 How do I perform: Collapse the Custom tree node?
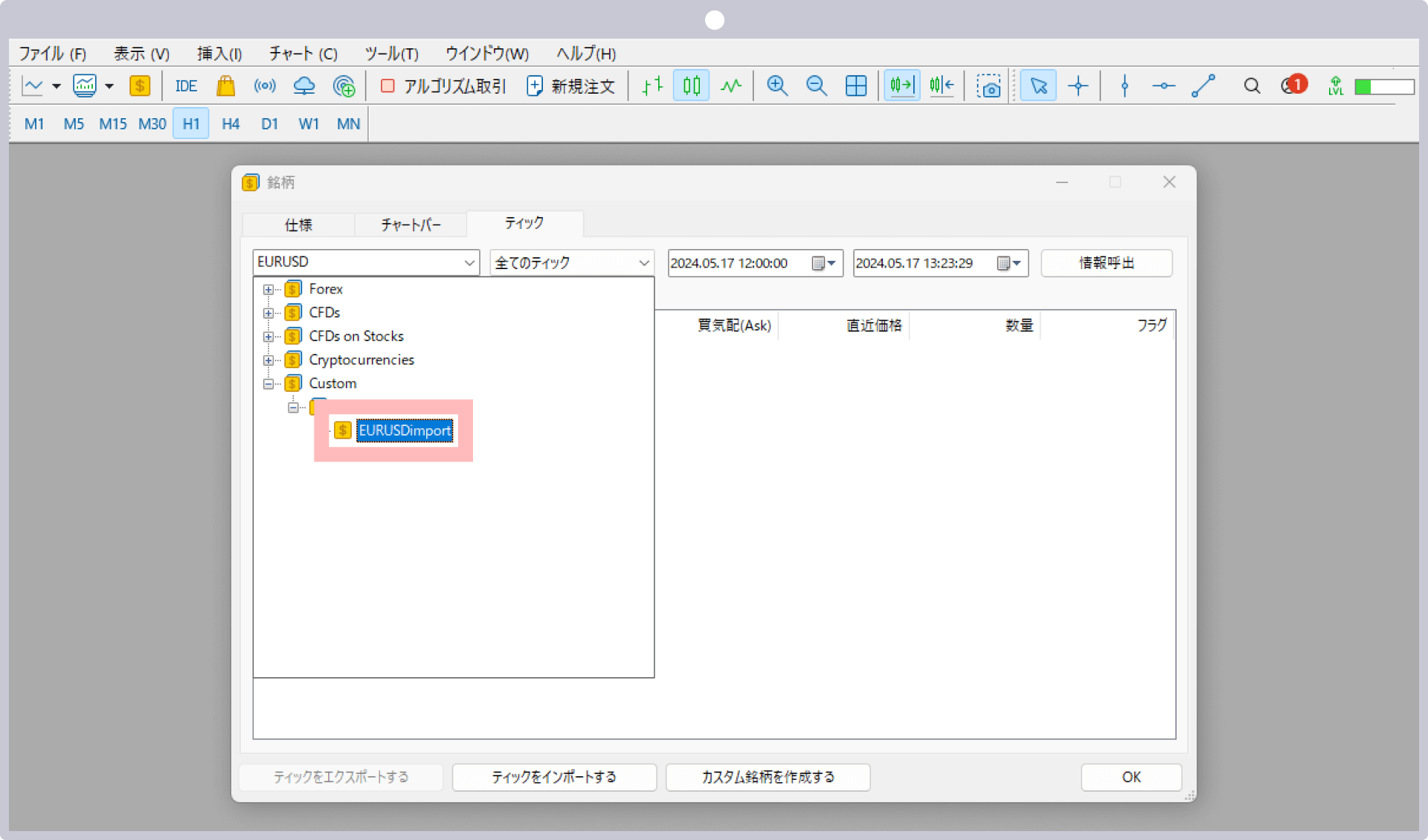pyautogui.click(x=268, y=384)
